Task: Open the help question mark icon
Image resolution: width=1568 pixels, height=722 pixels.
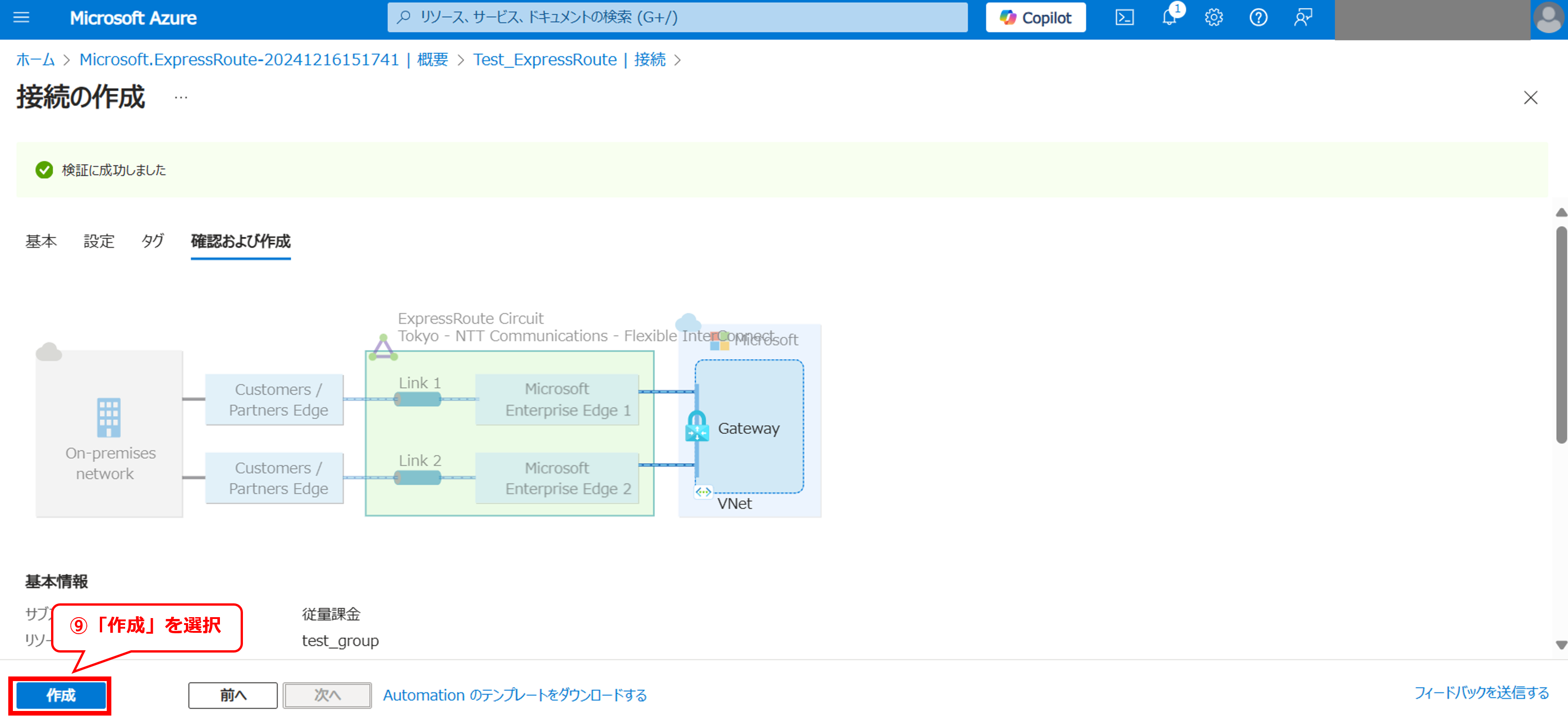Action: pos(1257,17)
